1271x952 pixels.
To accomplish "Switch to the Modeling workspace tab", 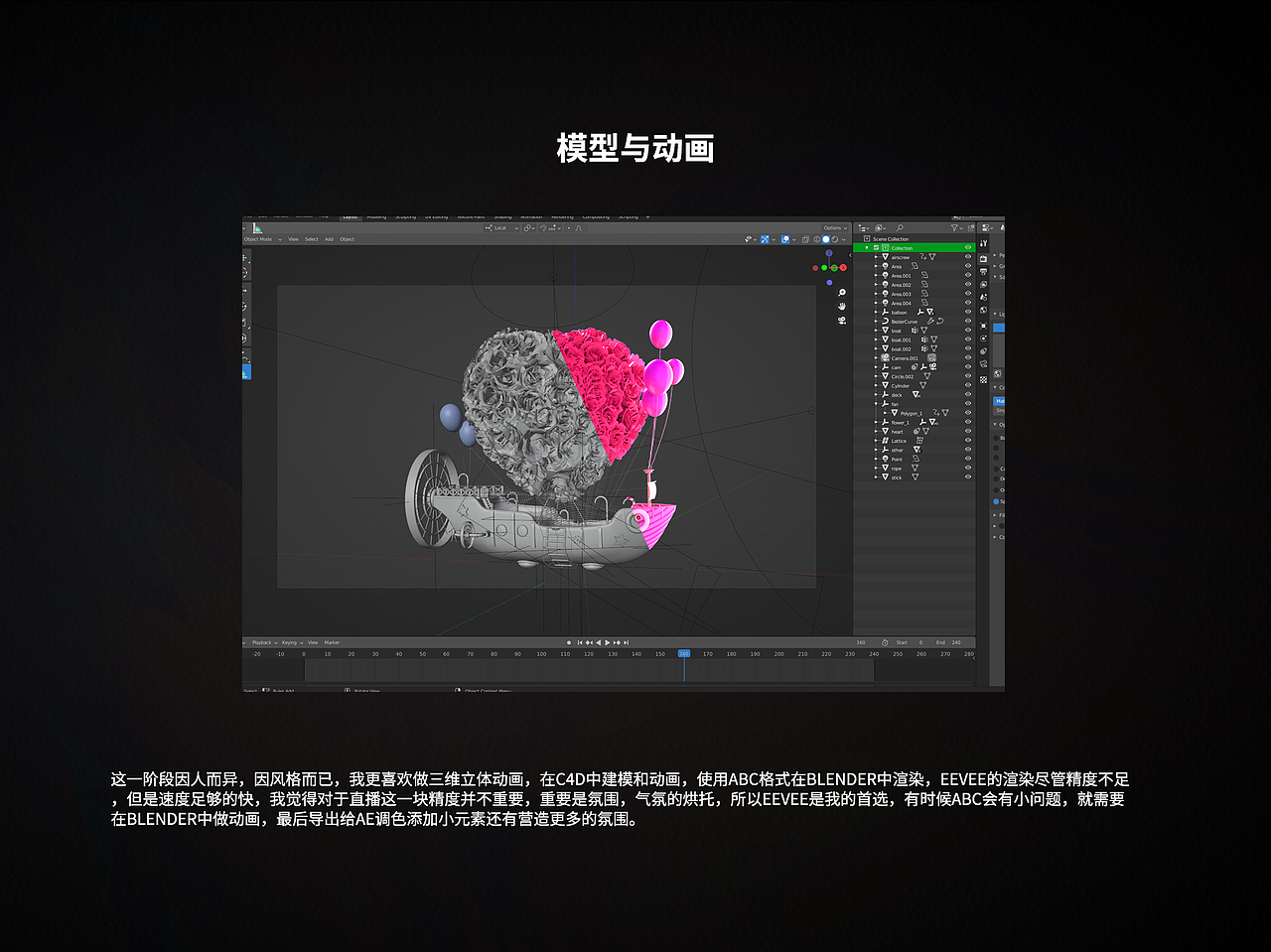I will coord(377,216).
